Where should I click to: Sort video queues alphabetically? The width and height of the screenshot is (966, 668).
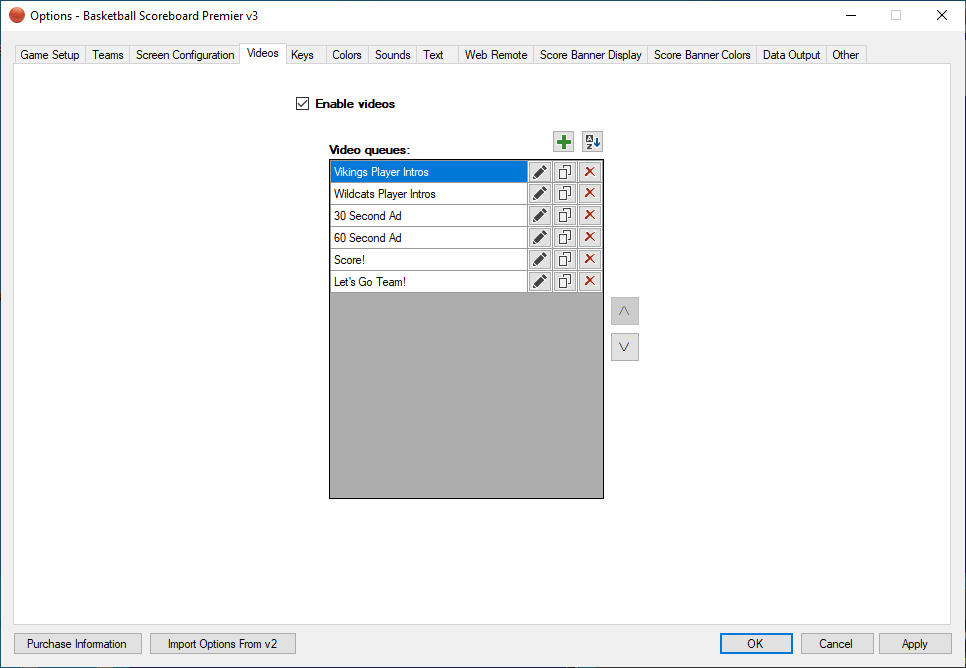coord(593,142)
